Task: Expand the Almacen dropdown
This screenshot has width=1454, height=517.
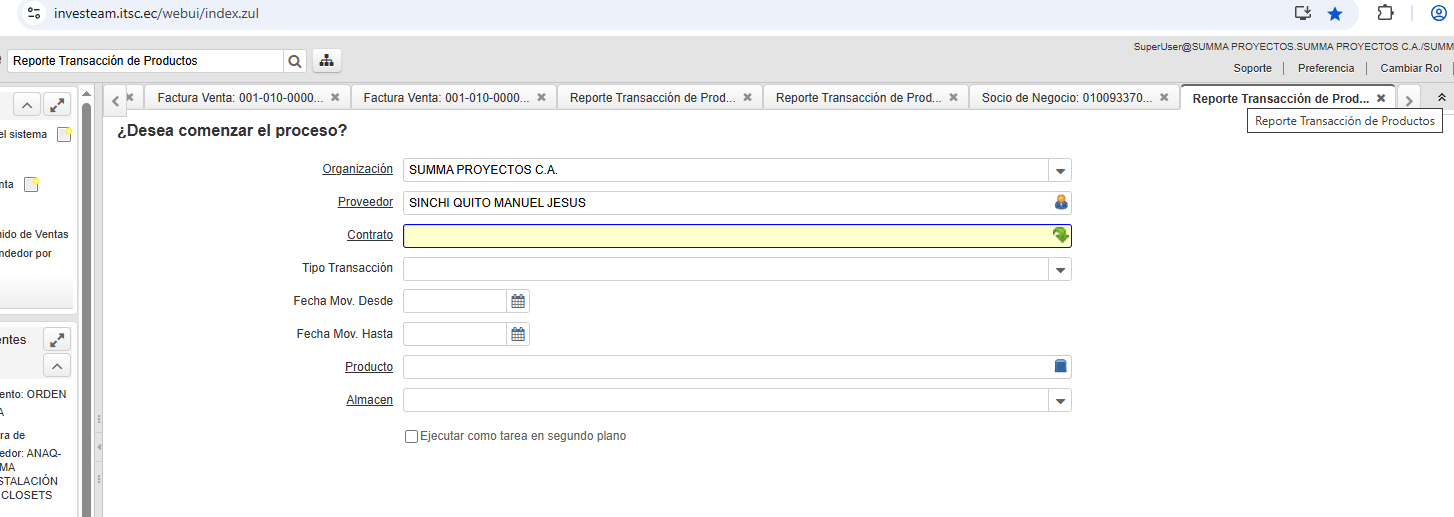Action: [1061, 401]
